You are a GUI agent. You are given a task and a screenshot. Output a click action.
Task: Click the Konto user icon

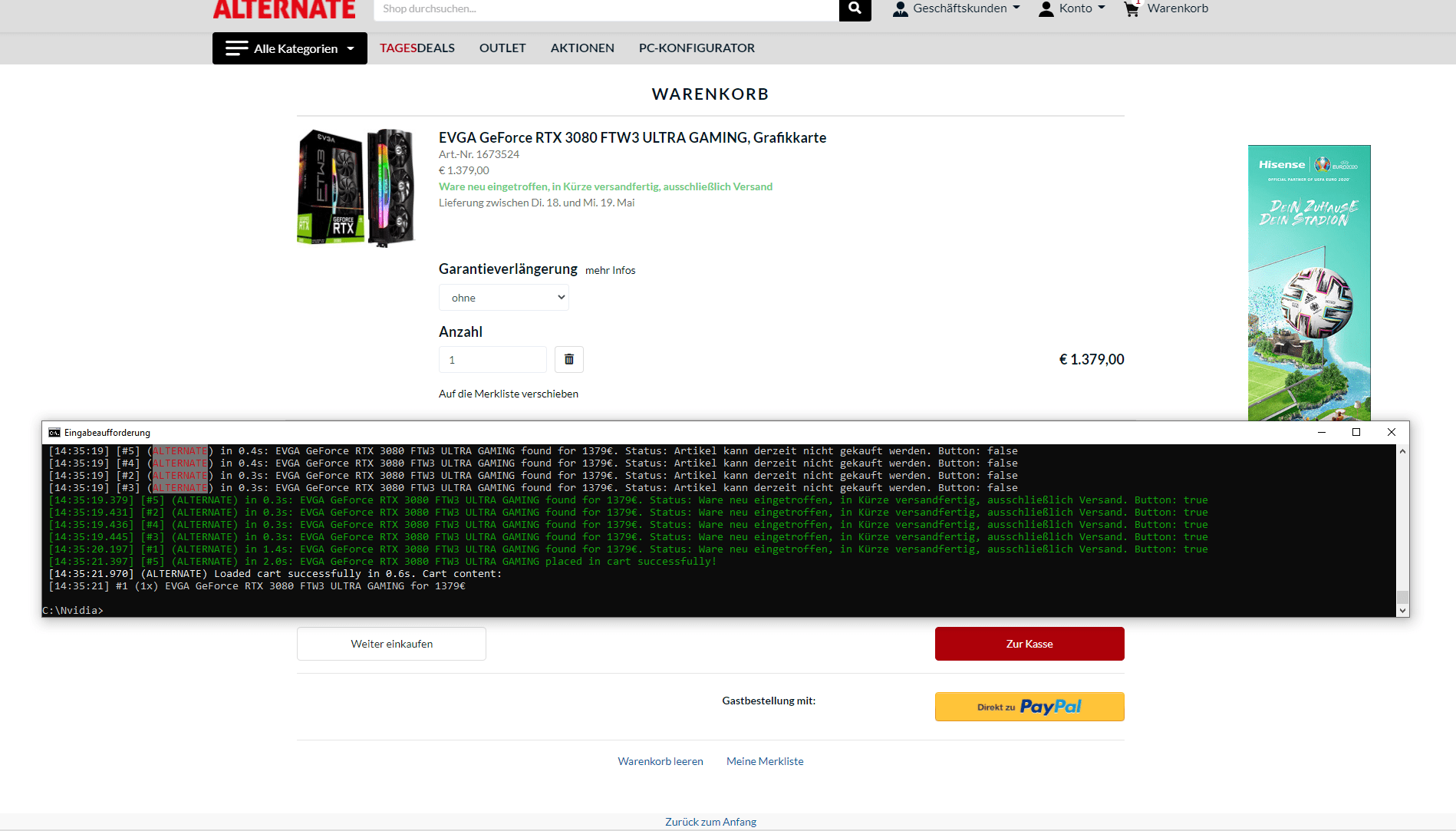[x=1046, y=8]
